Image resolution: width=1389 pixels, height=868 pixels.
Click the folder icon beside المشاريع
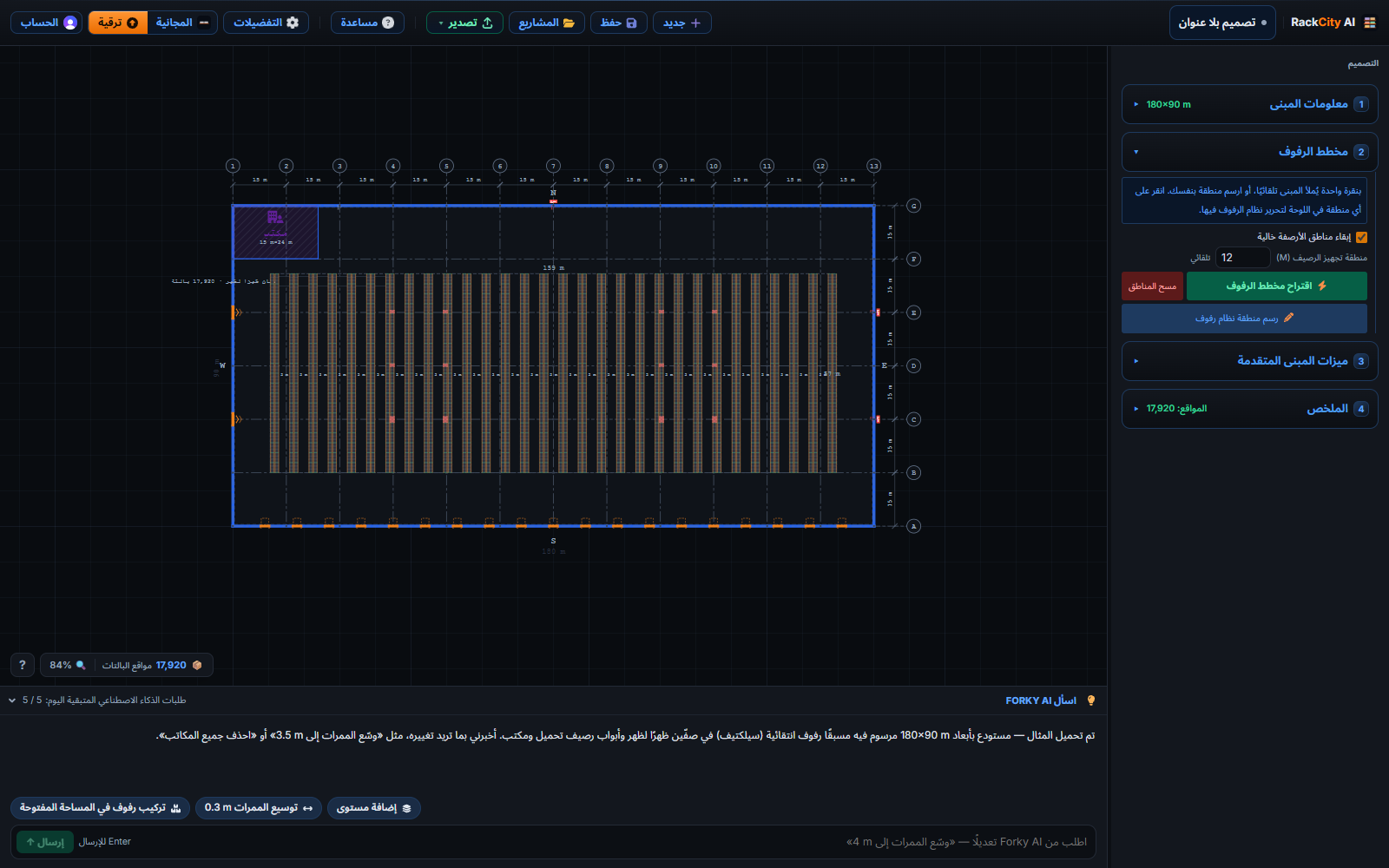click(569, 23)
